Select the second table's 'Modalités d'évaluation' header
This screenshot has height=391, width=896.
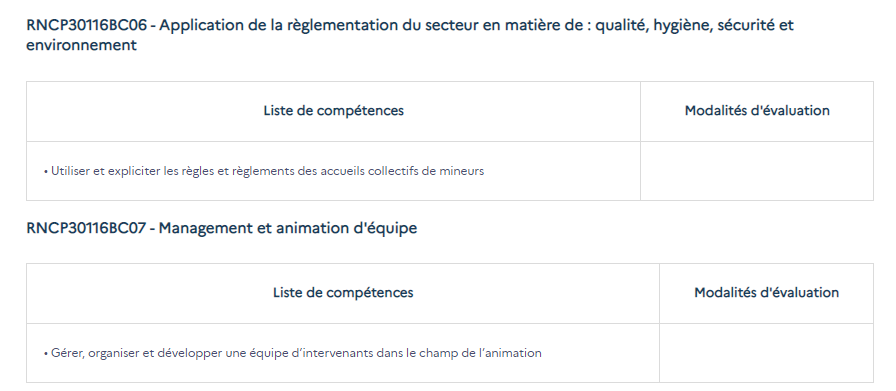click(766, 293)
